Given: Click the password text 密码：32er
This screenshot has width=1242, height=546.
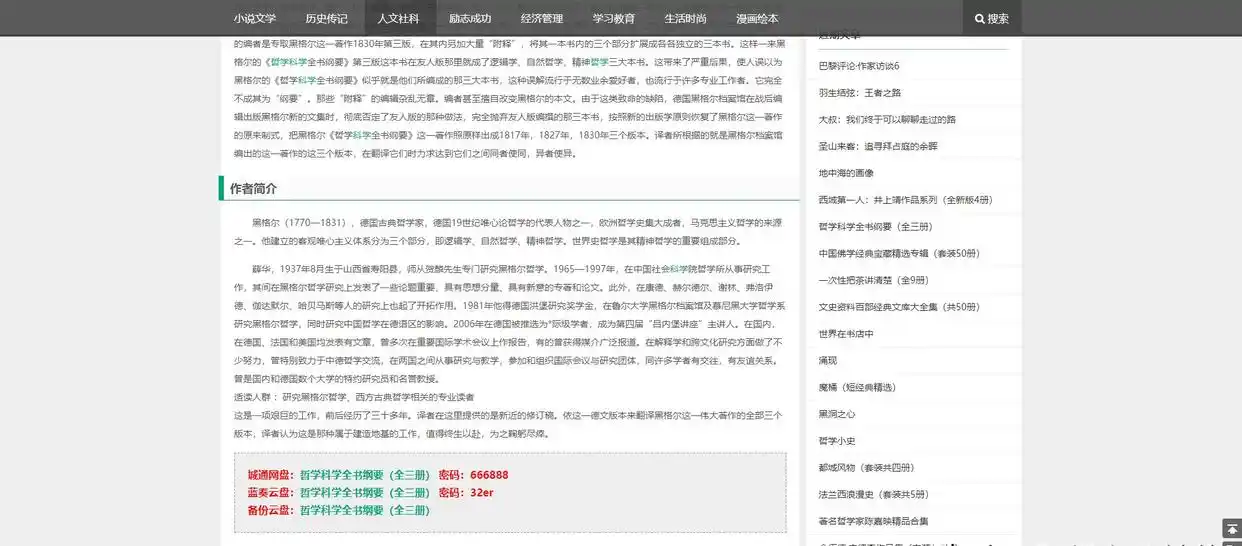Looking at the screenshot, I should 467,492.
